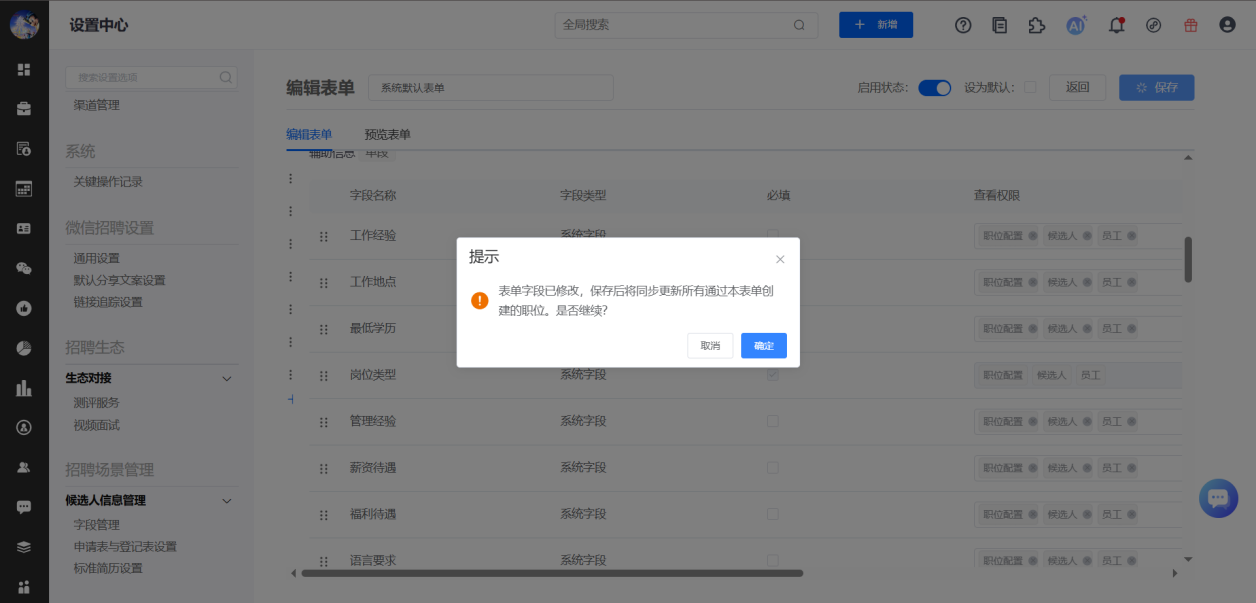Focus the 全局搜索 input
The width and height of the screenshot is (1256, 603).
(686, 25)
